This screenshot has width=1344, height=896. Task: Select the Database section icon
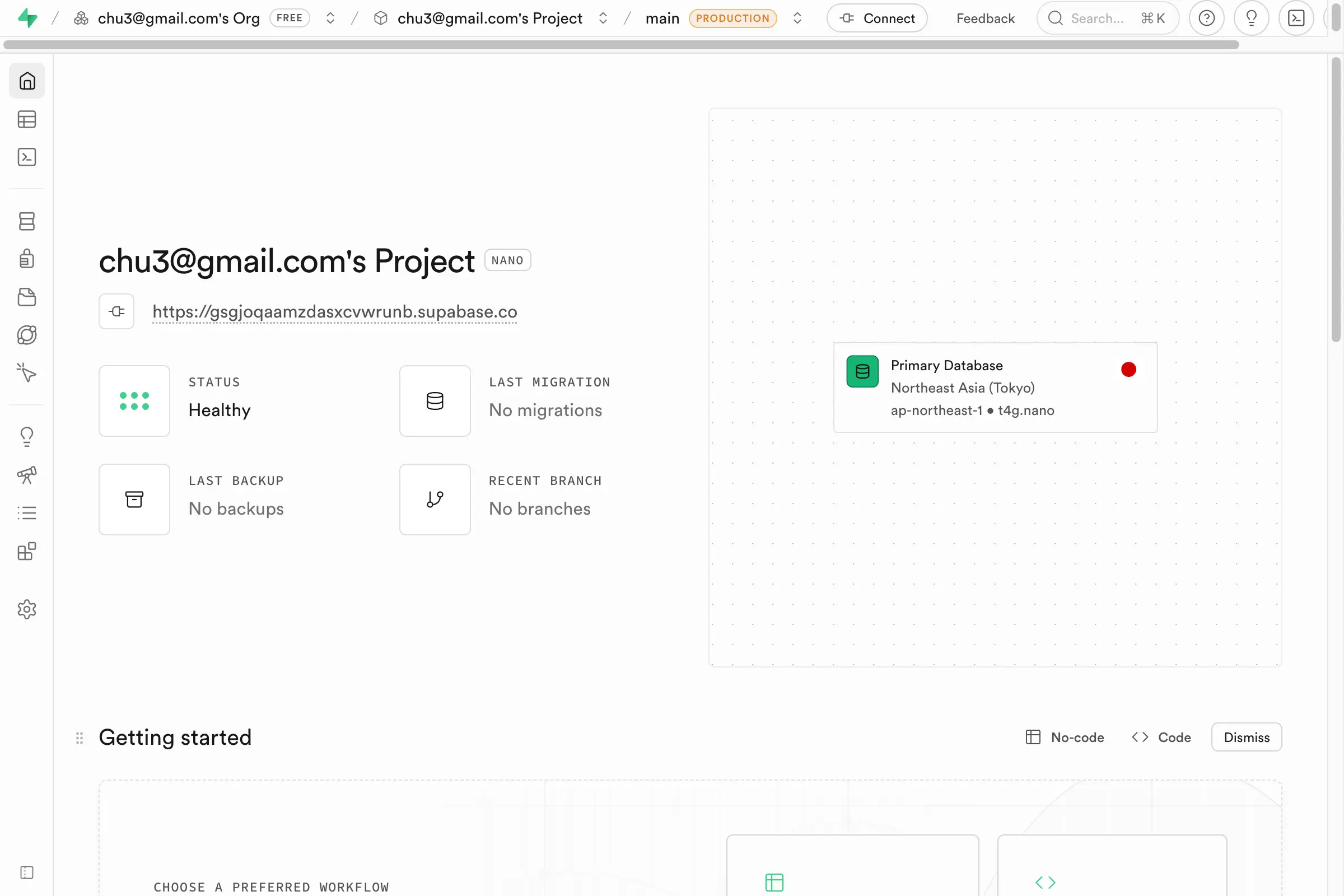[27, 221]
